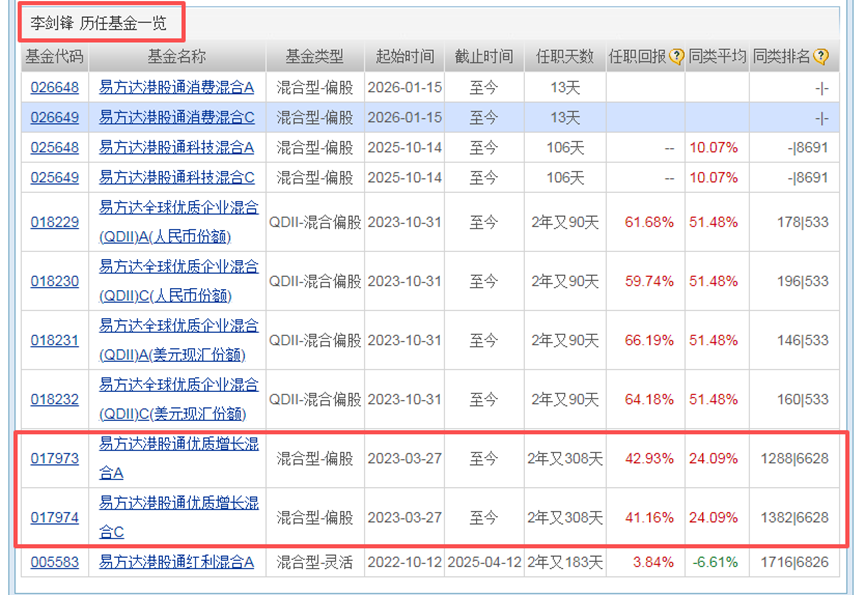This screenshot has height=595, width=865.
Task: Click the 李剑锋 历任基金一览 title
Action: point(98,23)
